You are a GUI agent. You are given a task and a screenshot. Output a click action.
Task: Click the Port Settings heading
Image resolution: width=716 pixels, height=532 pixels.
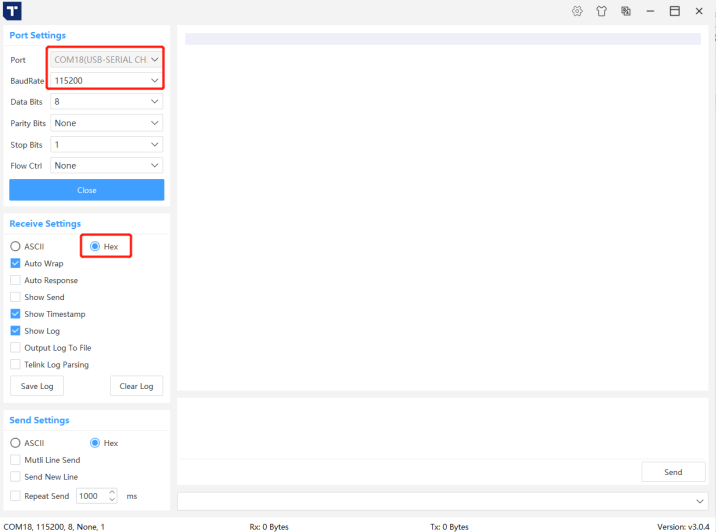pos(37,35)
